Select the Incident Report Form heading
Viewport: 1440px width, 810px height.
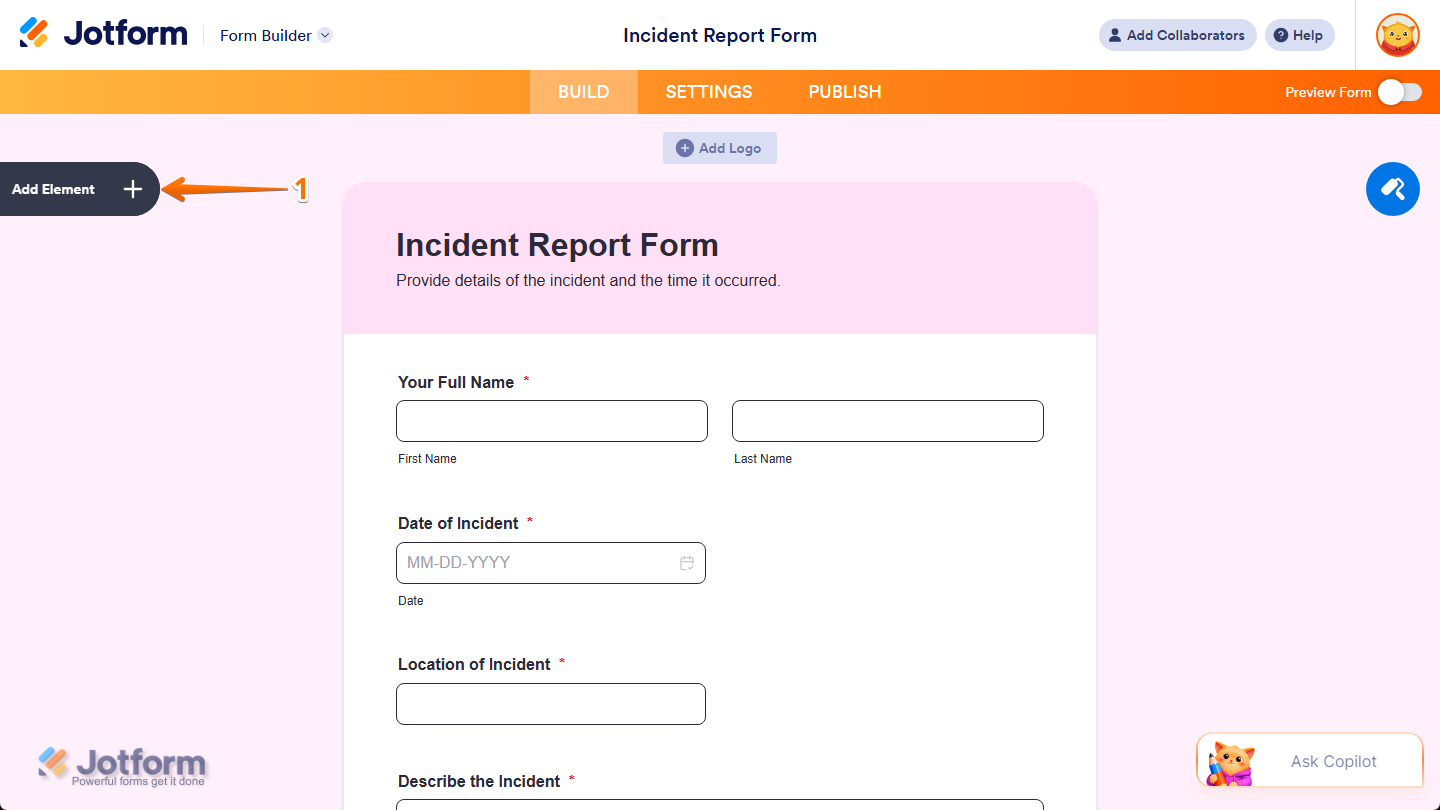(x=557, y=245)
